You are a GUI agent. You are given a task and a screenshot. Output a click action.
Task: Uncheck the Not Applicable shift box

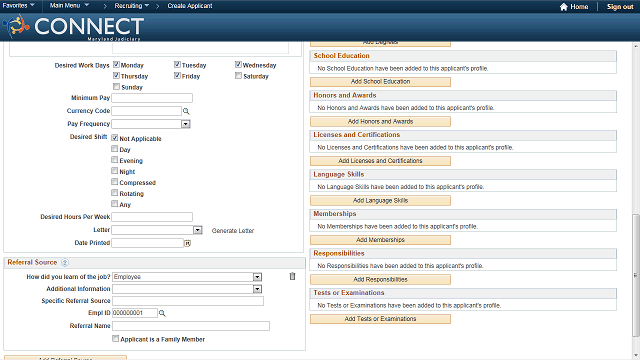pos(115,138)
